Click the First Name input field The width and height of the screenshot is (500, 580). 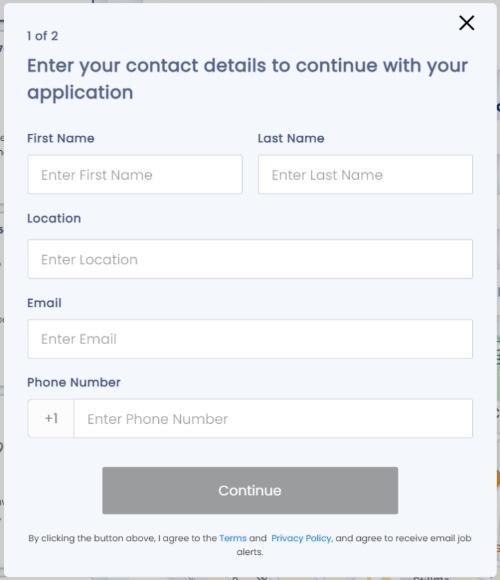click(x=135, y=175)
